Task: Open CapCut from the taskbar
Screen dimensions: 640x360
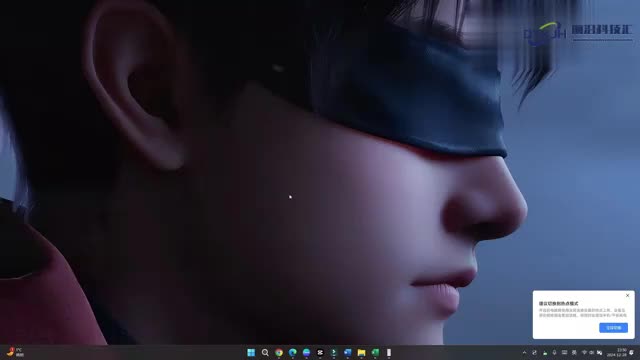Action: pos(320,352)
